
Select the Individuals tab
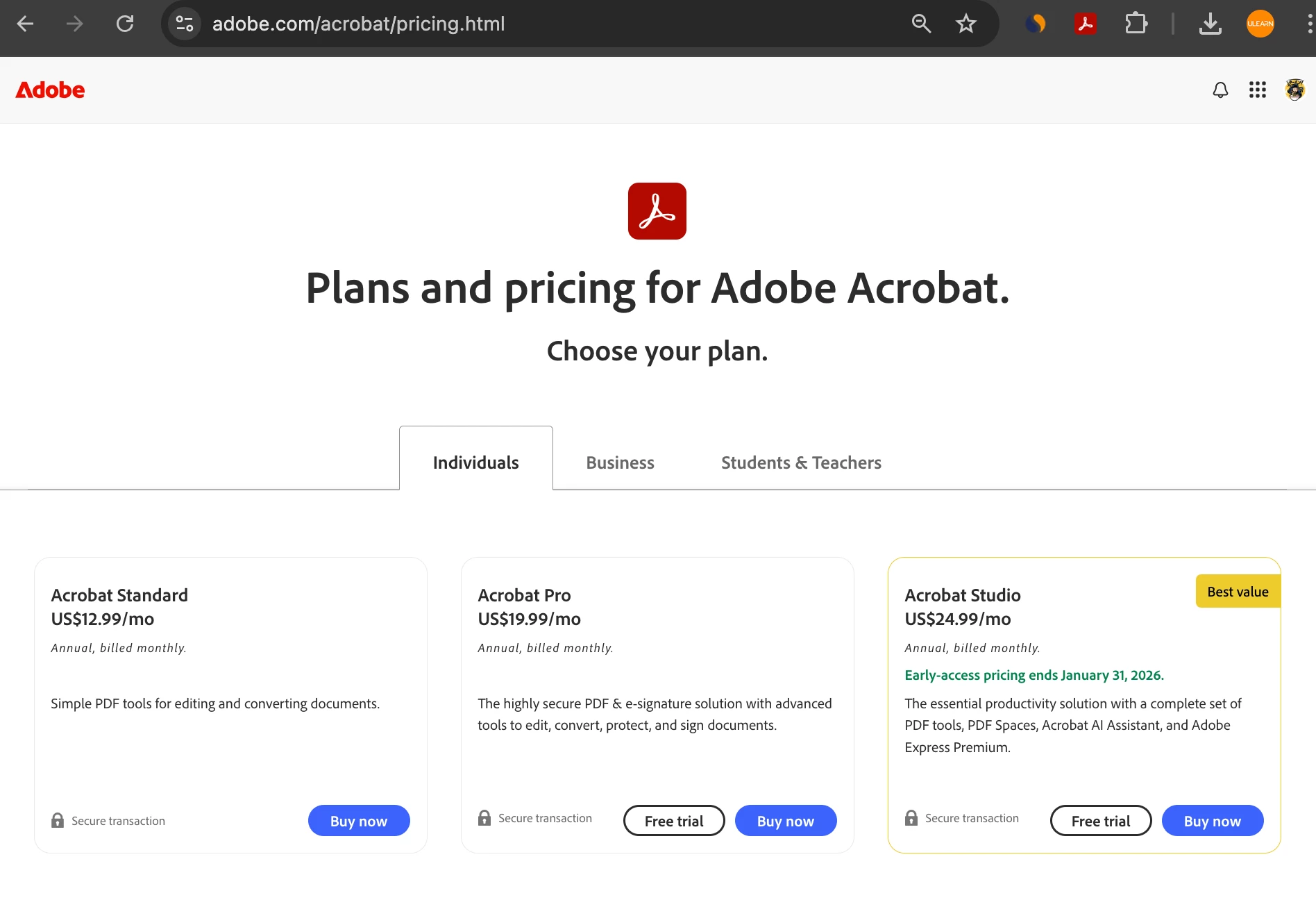(476, 458)
